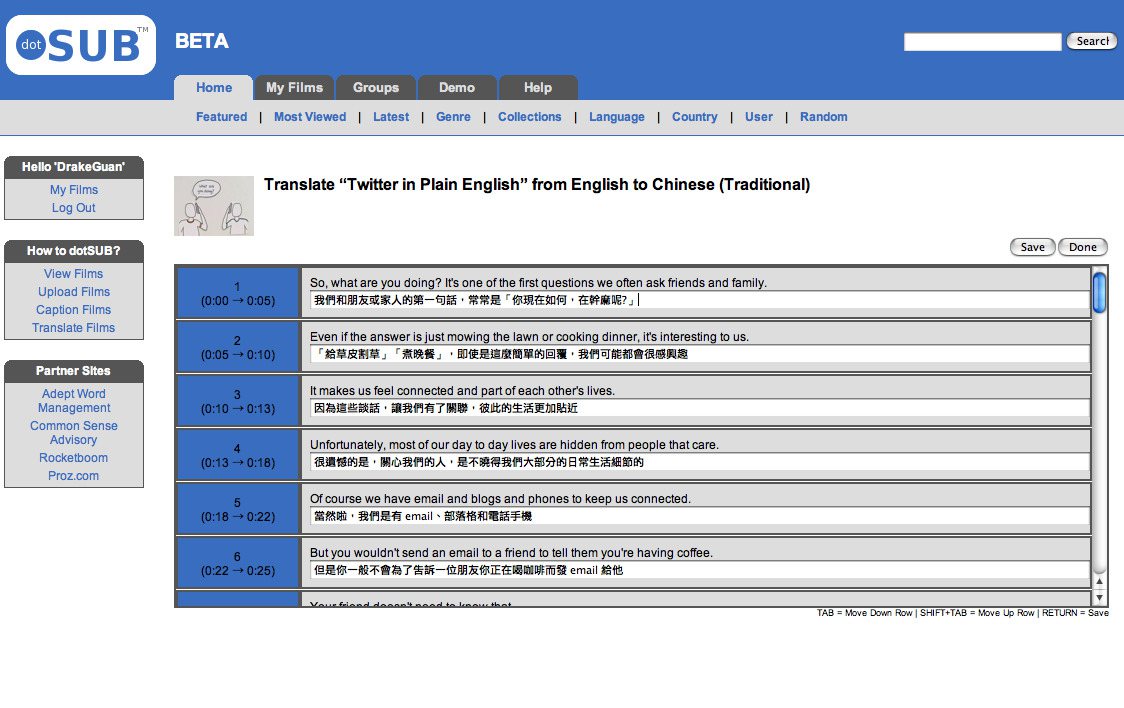Viewport: 1124px width, 708px height.
Task: Click the keyboard shortcut hint text
Action: click(963, 613)
